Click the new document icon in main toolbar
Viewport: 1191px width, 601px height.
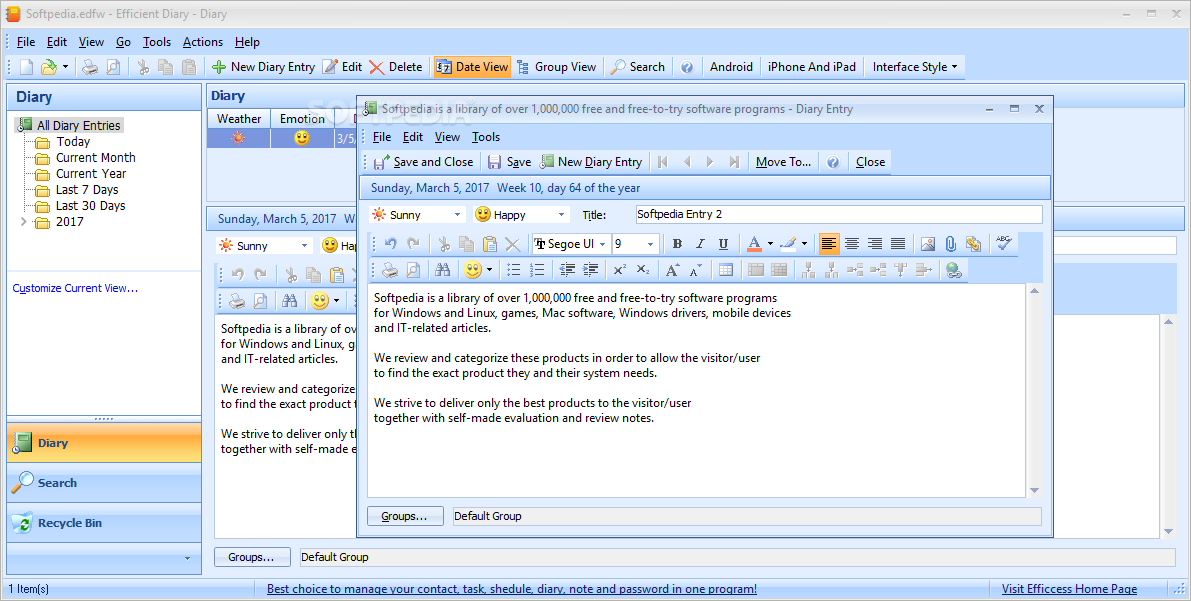coord(27,67)
